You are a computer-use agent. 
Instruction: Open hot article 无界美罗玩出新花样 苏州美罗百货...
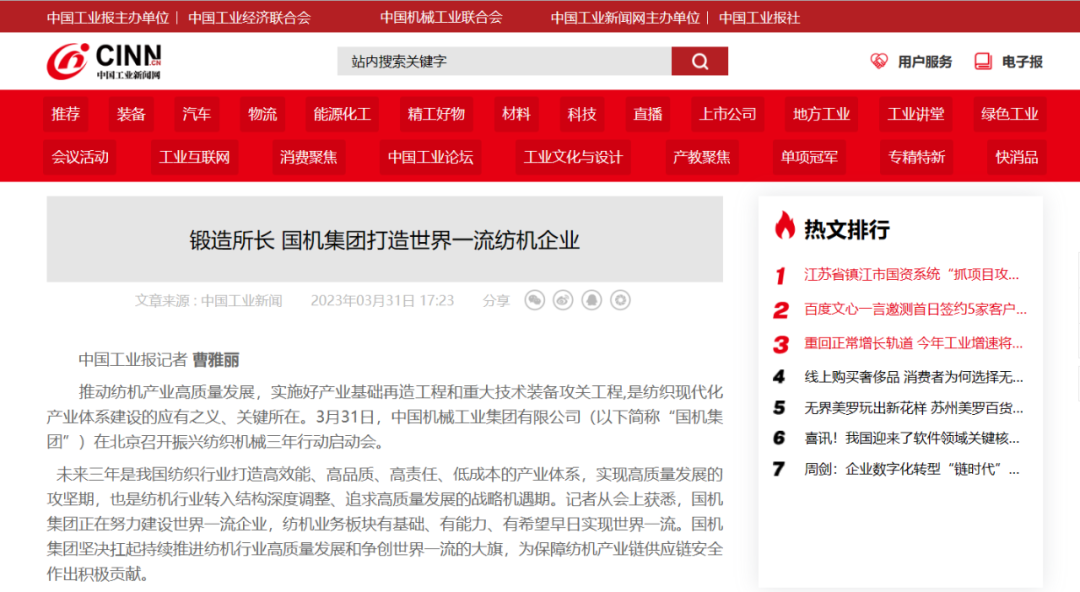tap(913, 408)
